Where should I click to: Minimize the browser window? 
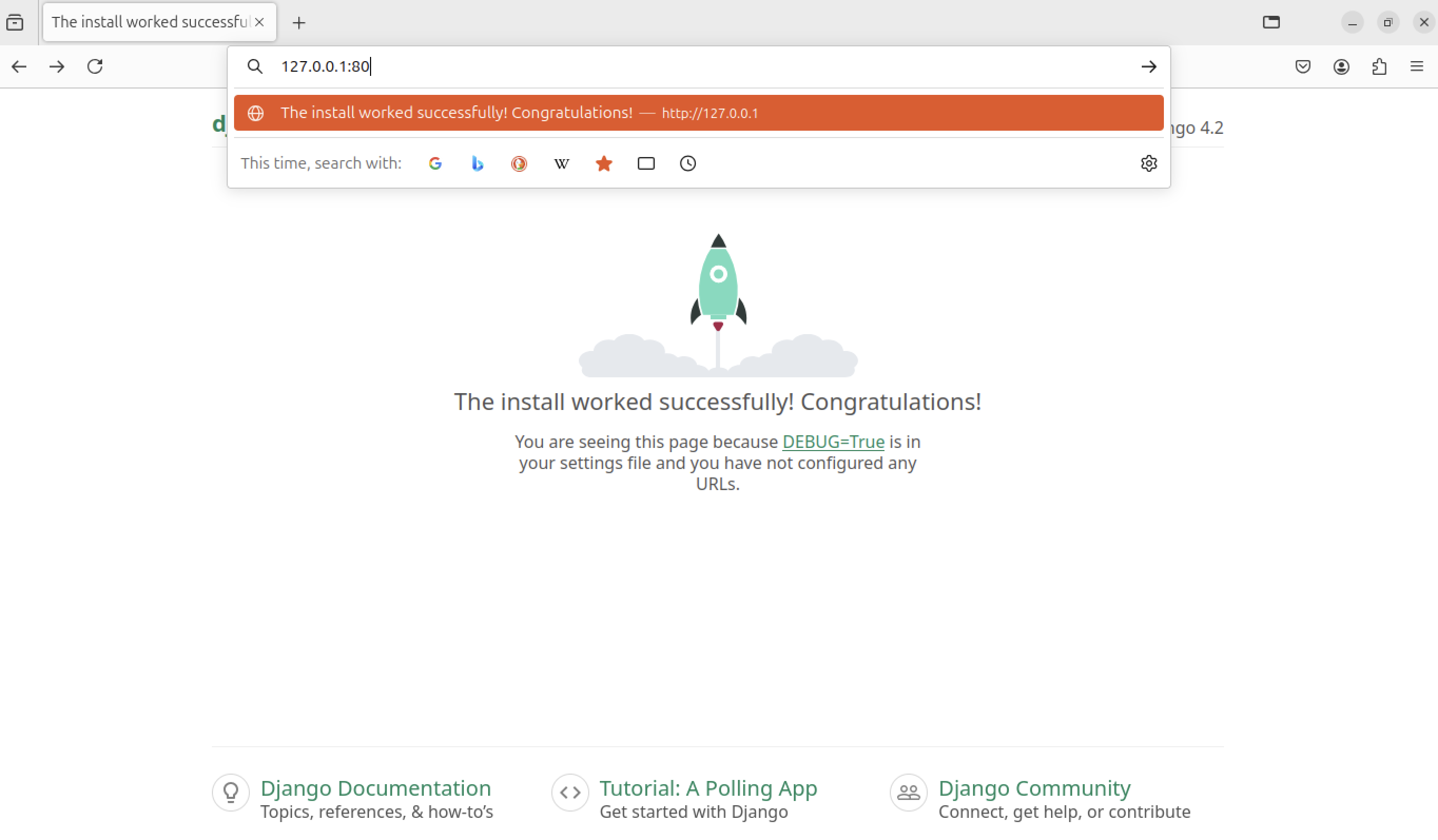(x=1353, y=23)
